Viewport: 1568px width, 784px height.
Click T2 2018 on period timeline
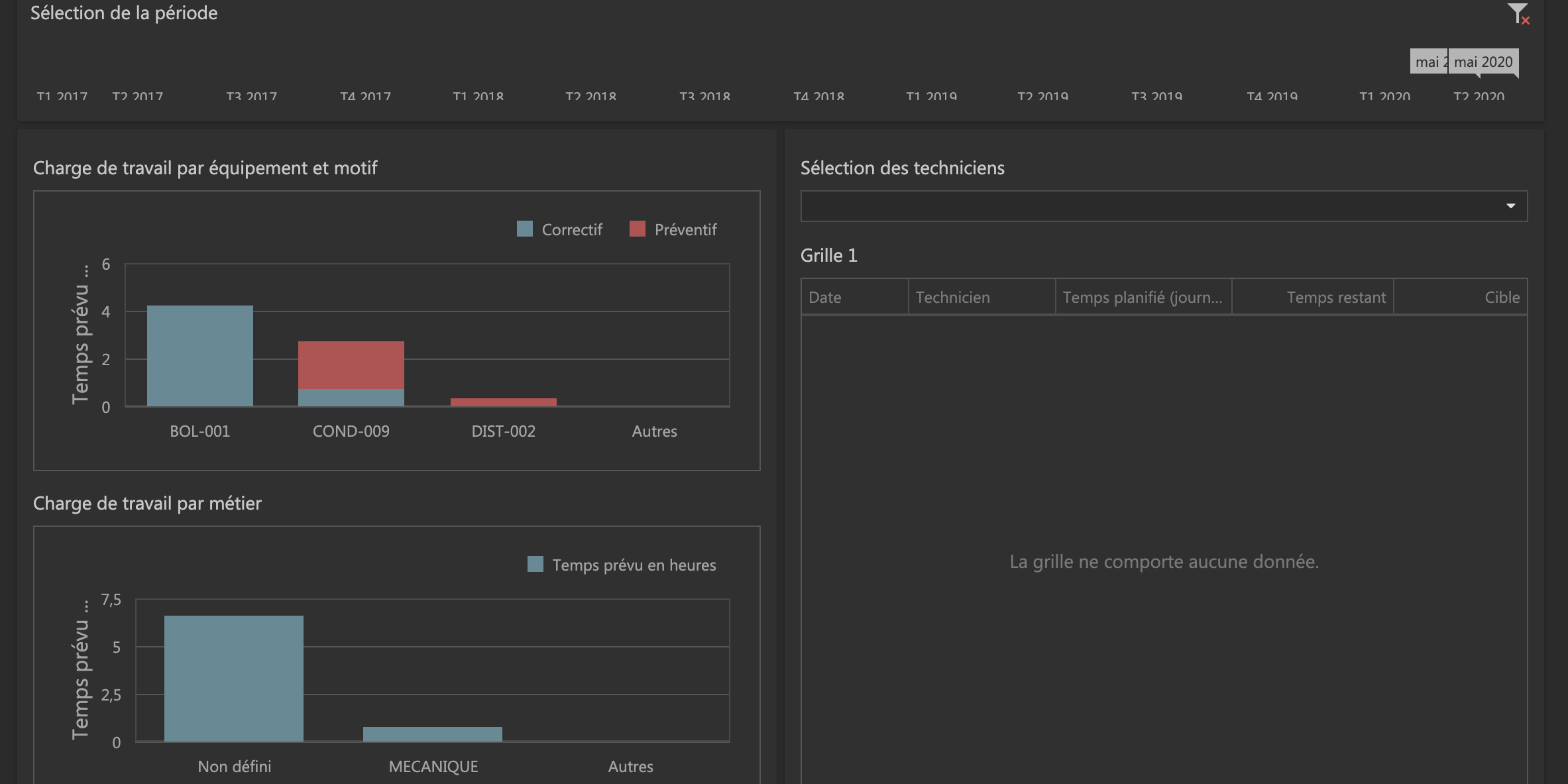591,97
